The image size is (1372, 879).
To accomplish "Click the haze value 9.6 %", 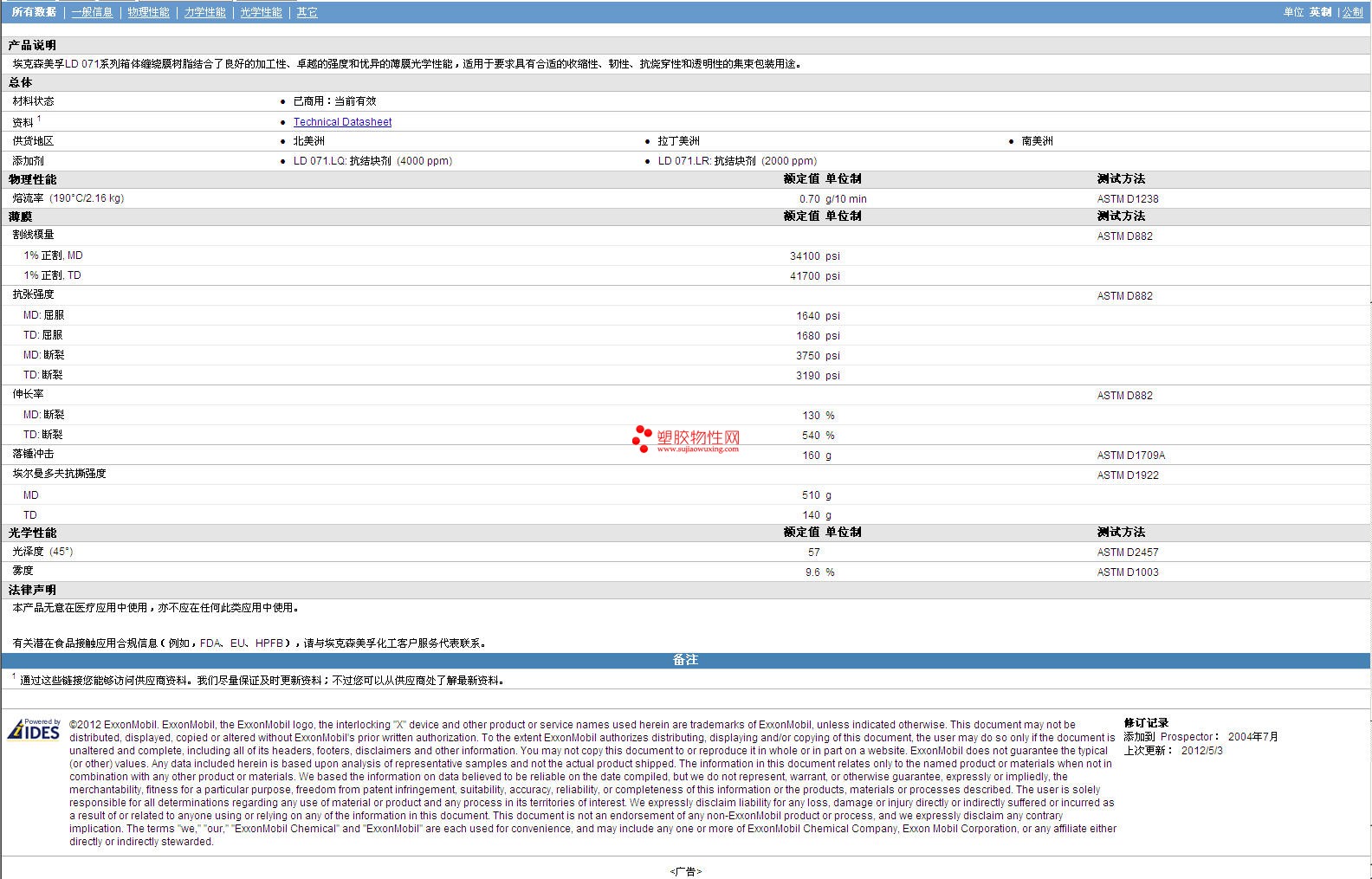I will pos(819,572).
